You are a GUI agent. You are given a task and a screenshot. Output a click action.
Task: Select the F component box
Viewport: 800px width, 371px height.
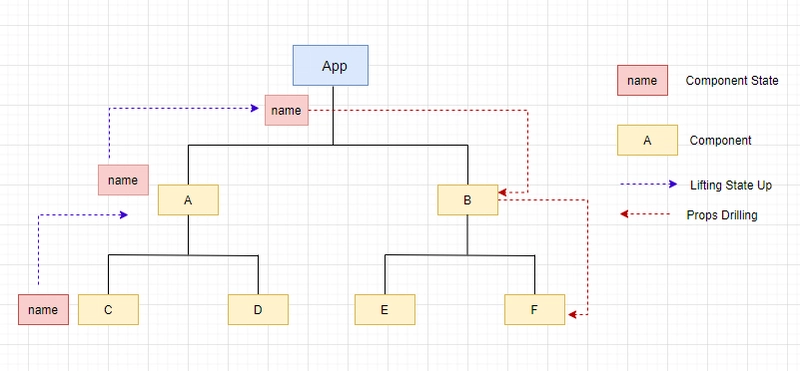point(535,309)
